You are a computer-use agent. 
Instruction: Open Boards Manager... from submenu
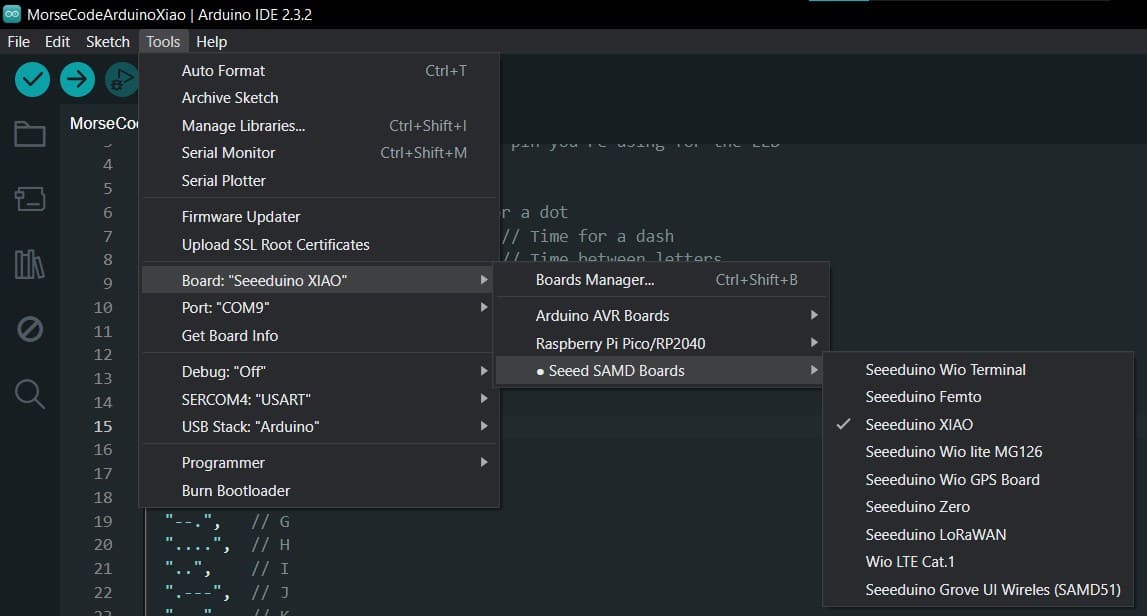click(663, 279)
